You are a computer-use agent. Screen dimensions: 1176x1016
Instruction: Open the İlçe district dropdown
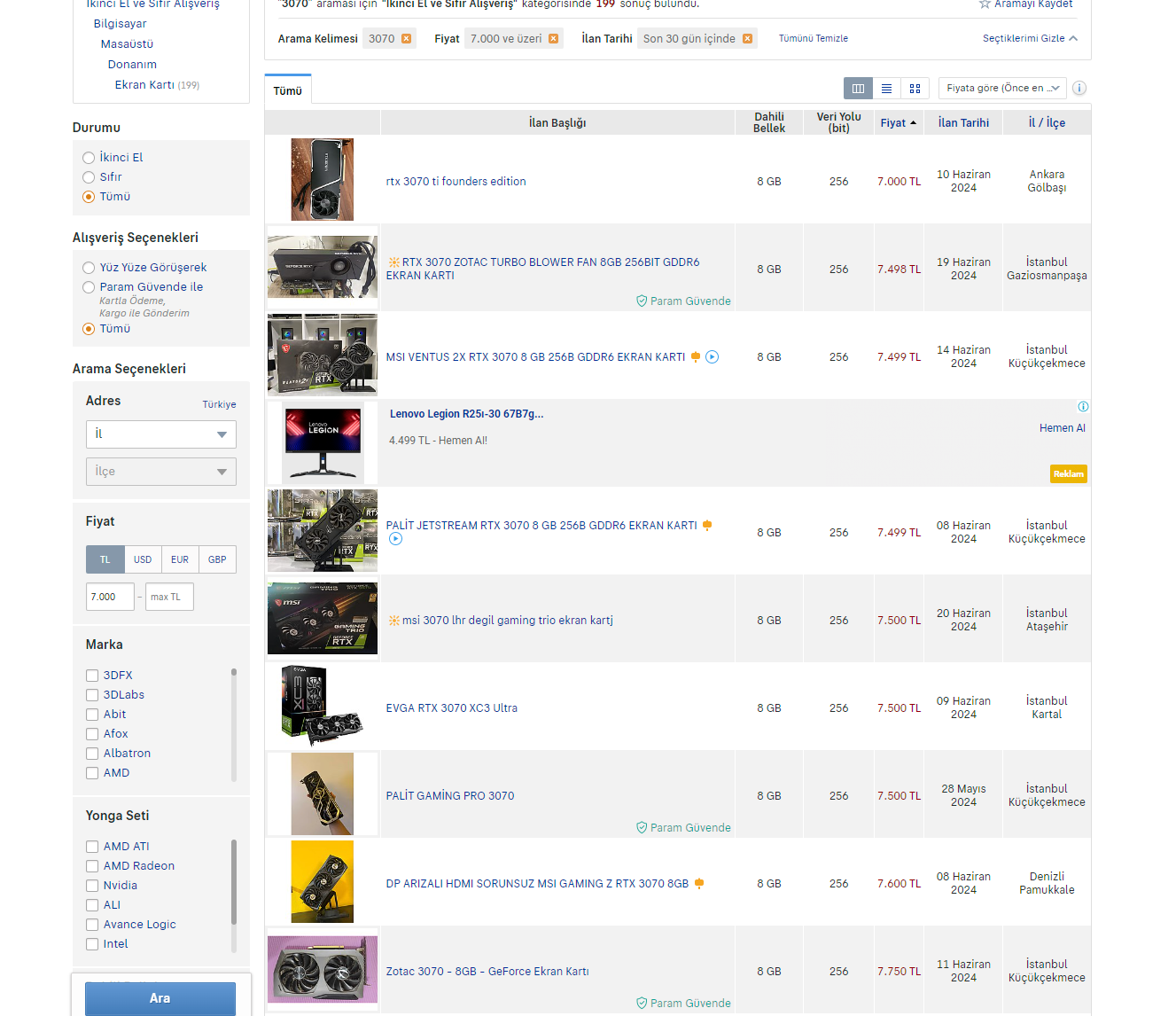161,472
